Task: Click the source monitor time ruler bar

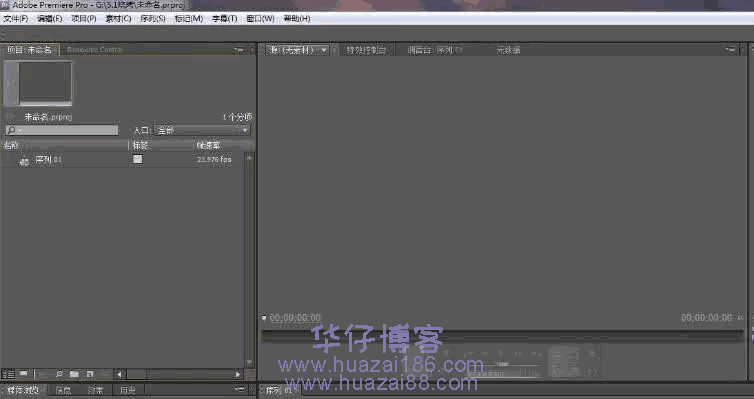Action: click(x=503, y=336)
